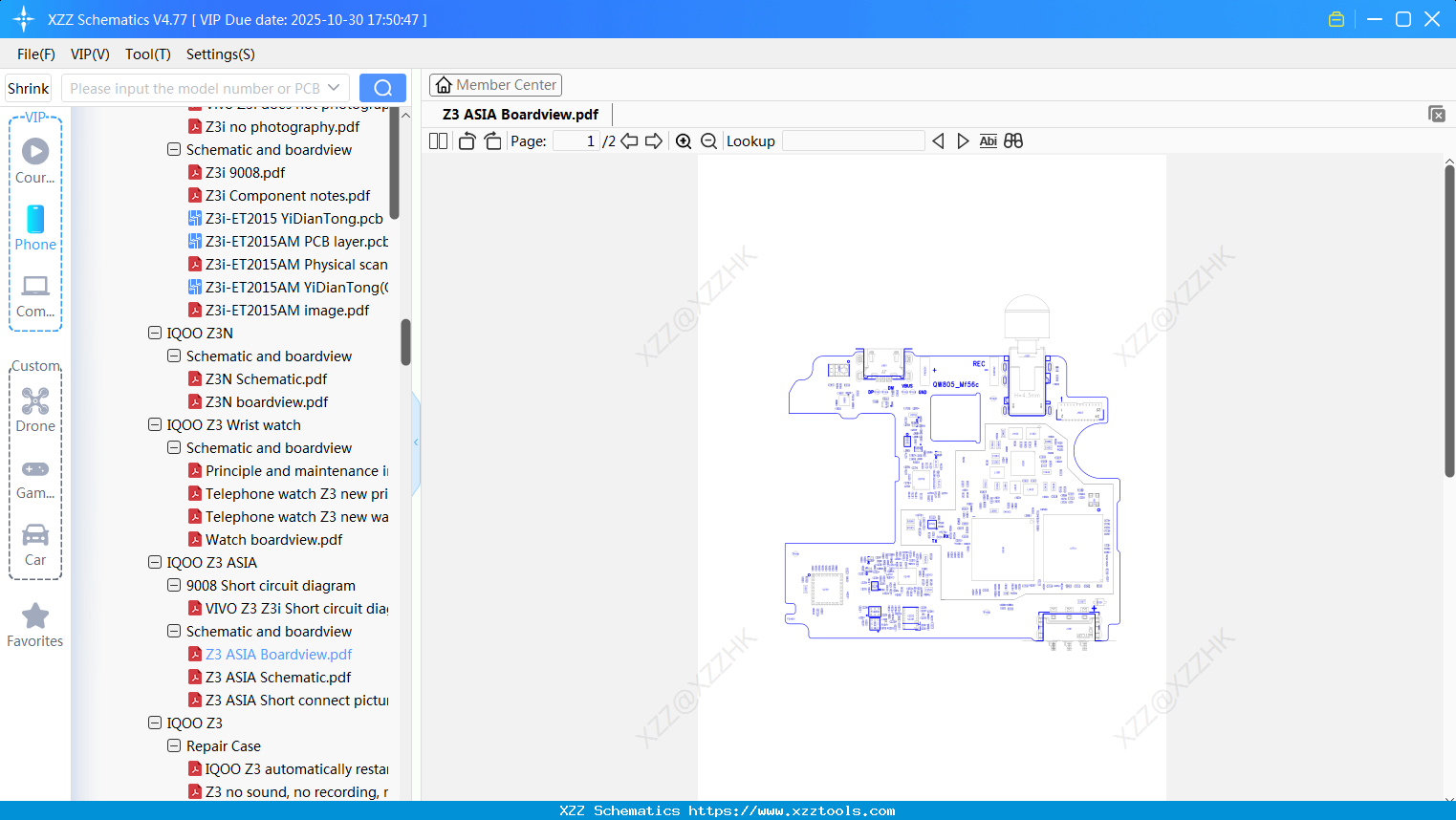Rotate the page counterclockwise
1456x820 pixels.
(467, 141)
